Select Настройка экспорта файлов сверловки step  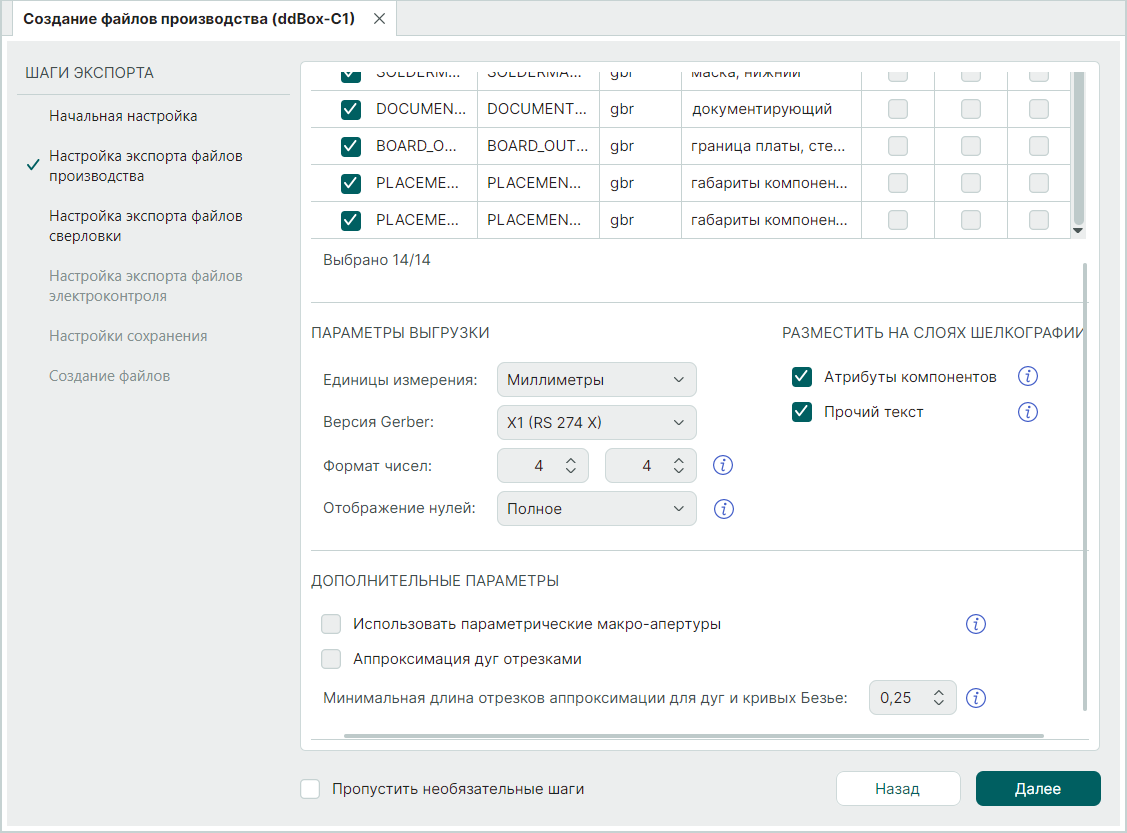pyautogui.click(x=146, y=226)
